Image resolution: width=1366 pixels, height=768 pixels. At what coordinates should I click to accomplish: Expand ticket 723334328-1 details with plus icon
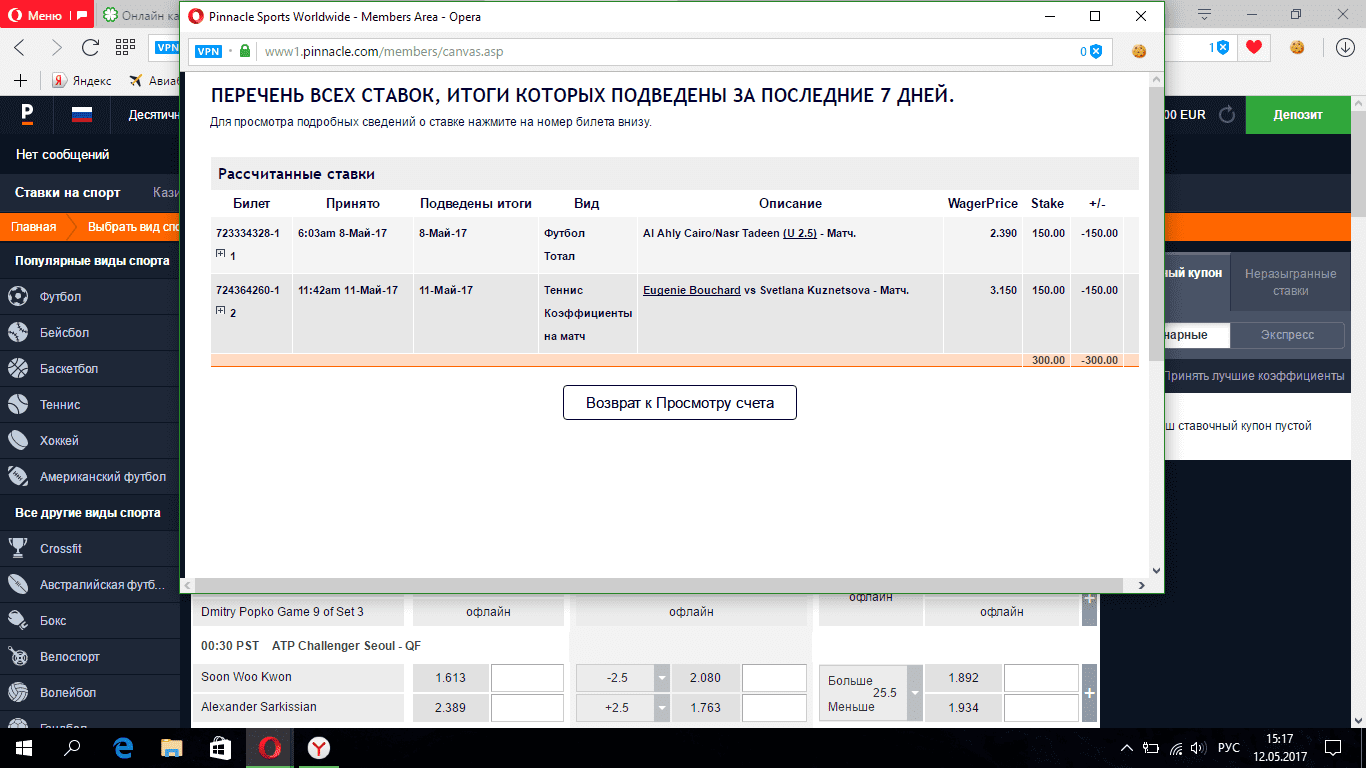pos(220,254)
